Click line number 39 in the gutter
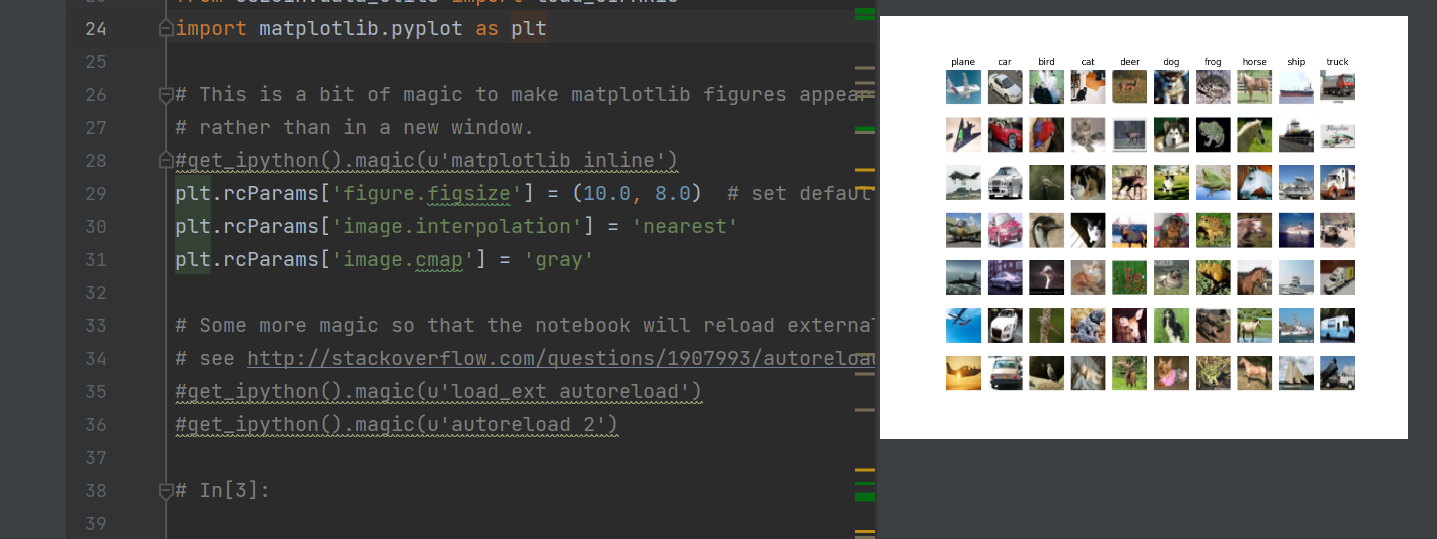 tap(96, 524)
